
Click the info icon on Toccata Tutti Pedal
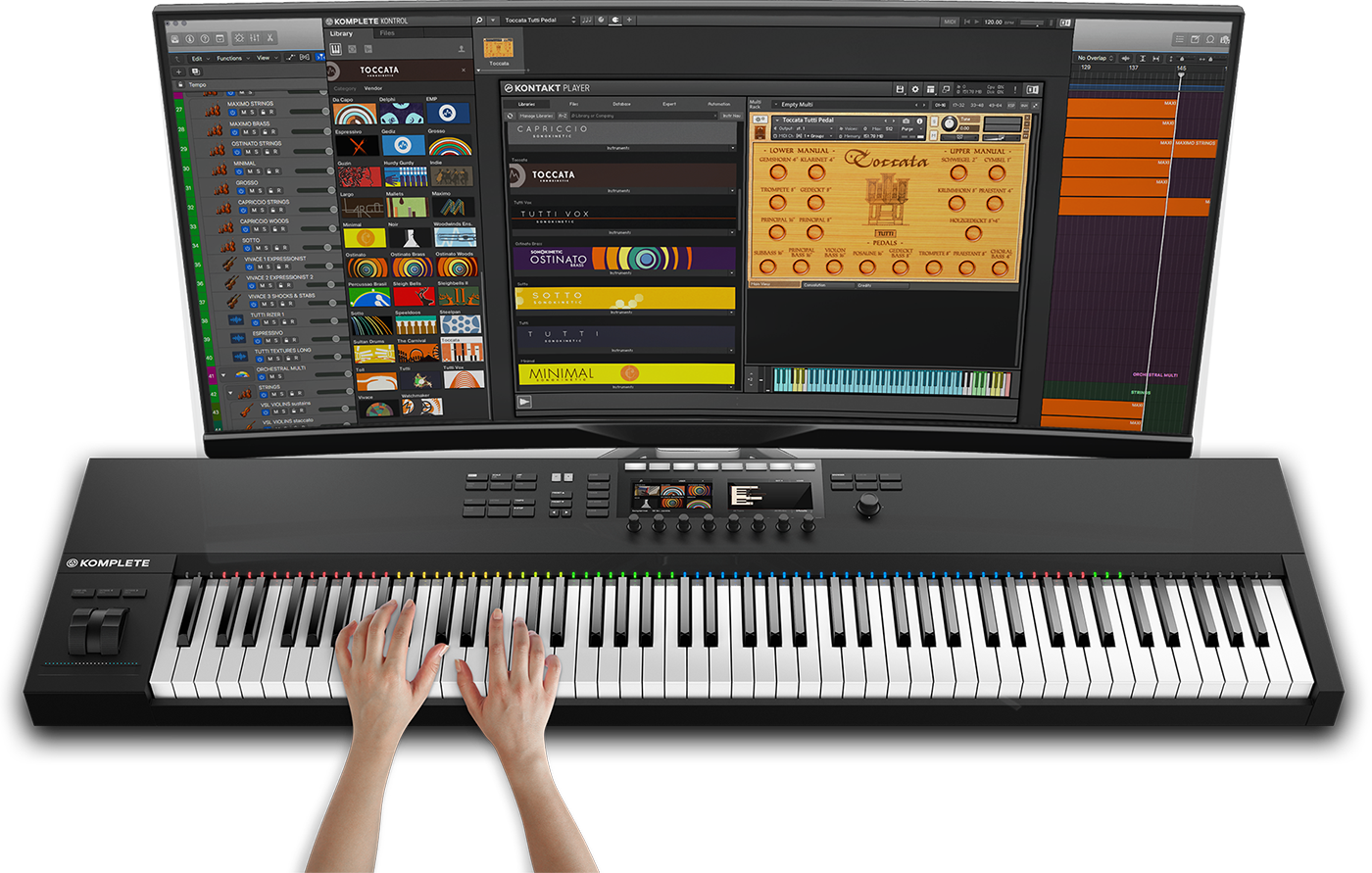click(920, 121)
